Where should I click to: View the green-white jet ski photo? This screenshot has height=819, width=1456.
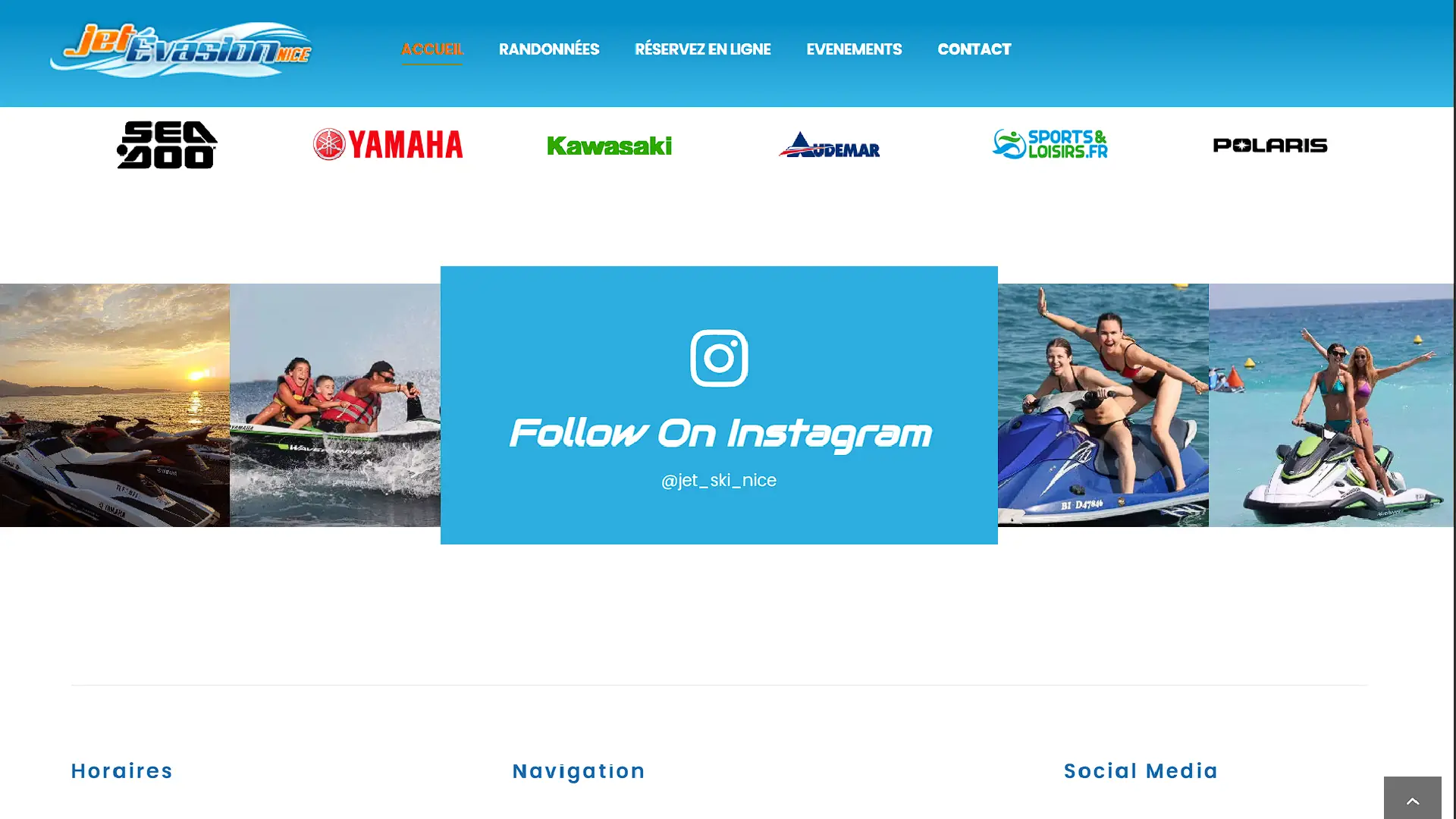point(1331,405)
